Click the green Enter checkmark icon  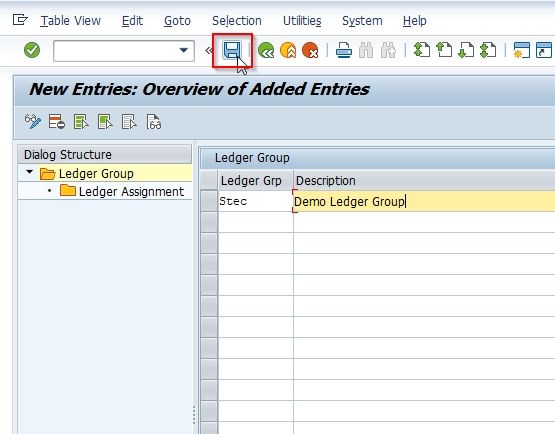click(32, 50)
